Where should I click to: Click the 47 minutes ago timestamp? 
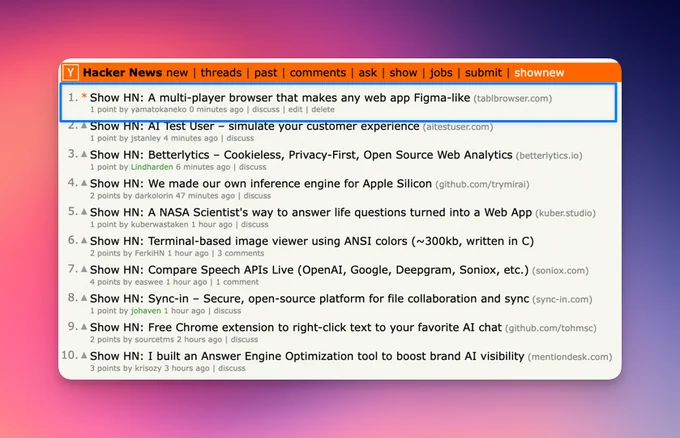(205, 196)
